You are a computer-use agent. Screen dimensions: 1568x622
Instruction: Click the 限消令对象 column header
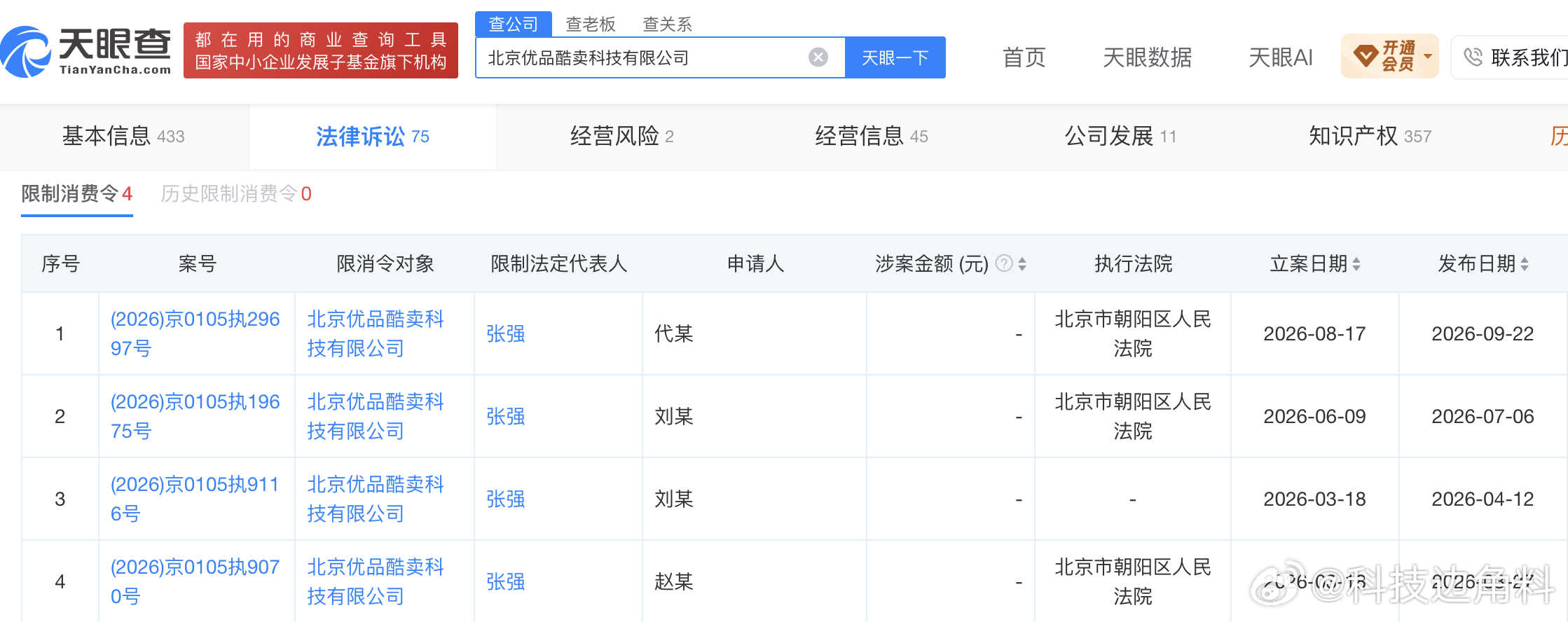pyautogui.click(x=385, y=263)
